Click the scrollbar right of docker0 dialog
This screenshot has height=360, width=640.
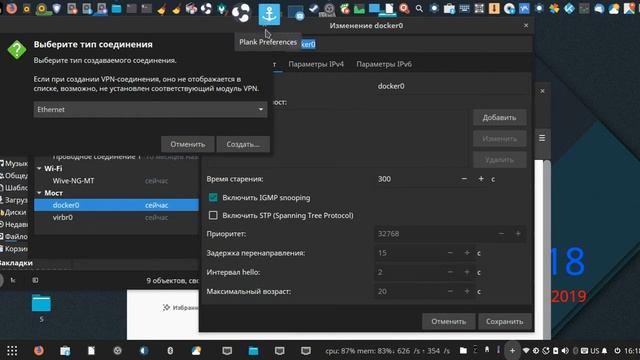(547, 249)
